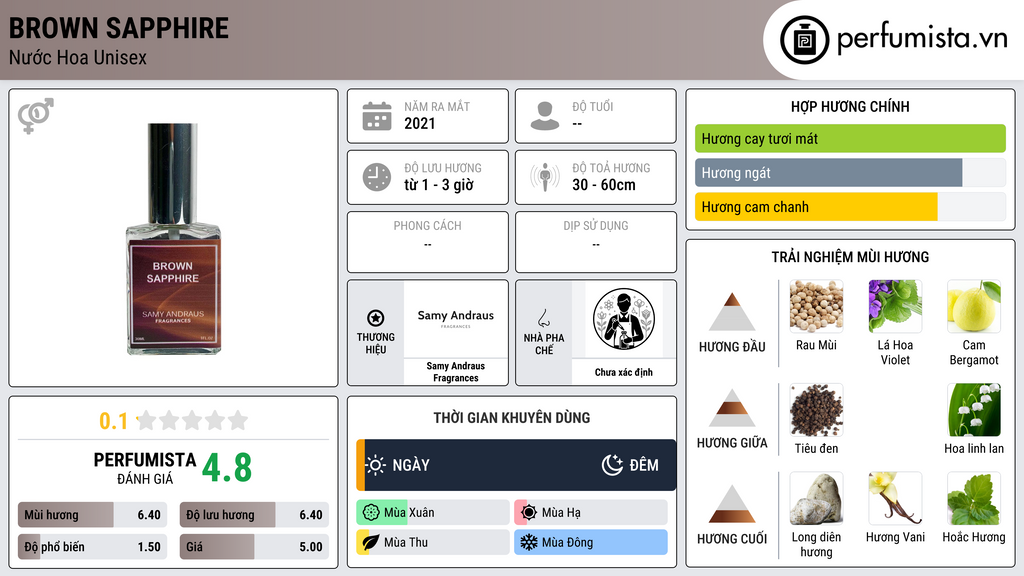Click the sun icon next to Ngày
Screen dimensions: 1024x576
coord(376,465)
